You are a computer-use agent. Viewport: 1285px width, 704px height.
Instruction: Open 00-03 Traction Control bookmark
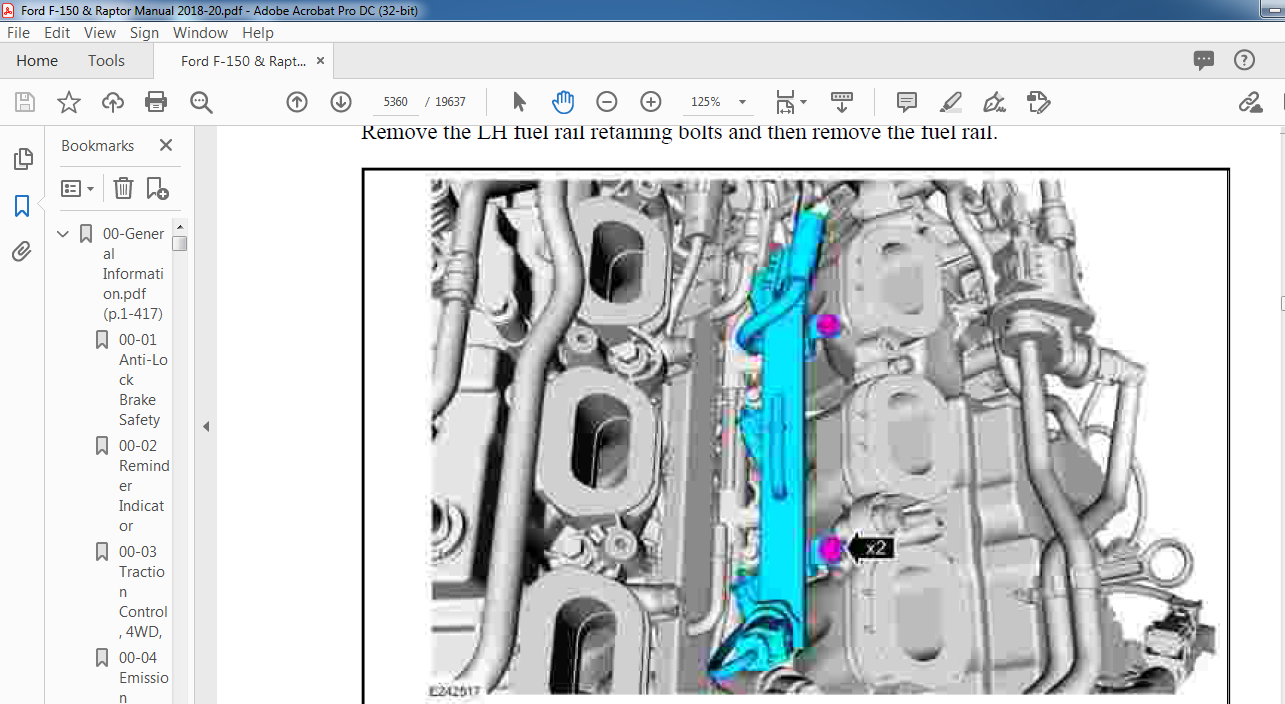143,592
